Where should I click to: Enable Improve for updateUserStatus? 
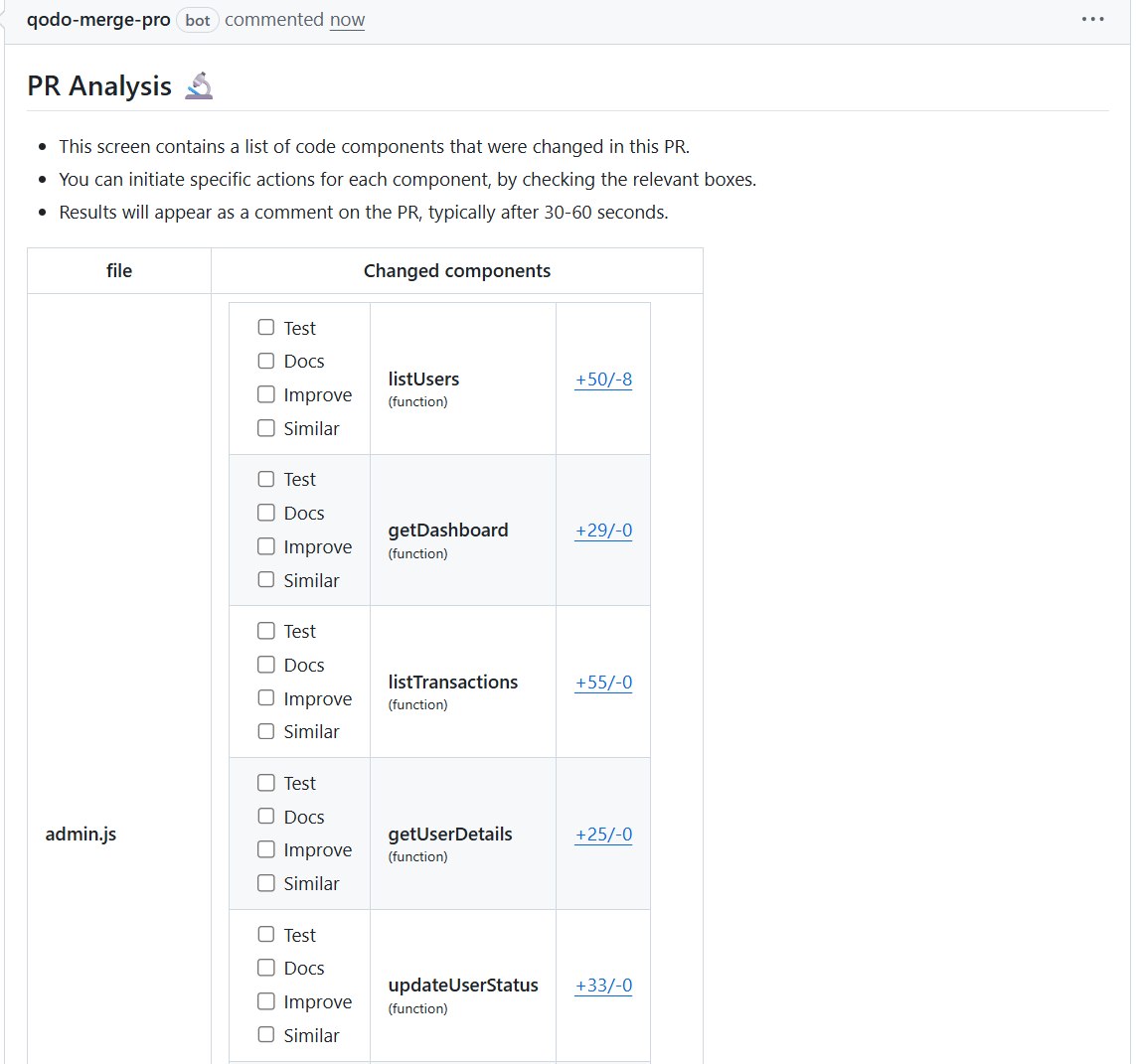pyautogui.click(x=265, y=1000)
